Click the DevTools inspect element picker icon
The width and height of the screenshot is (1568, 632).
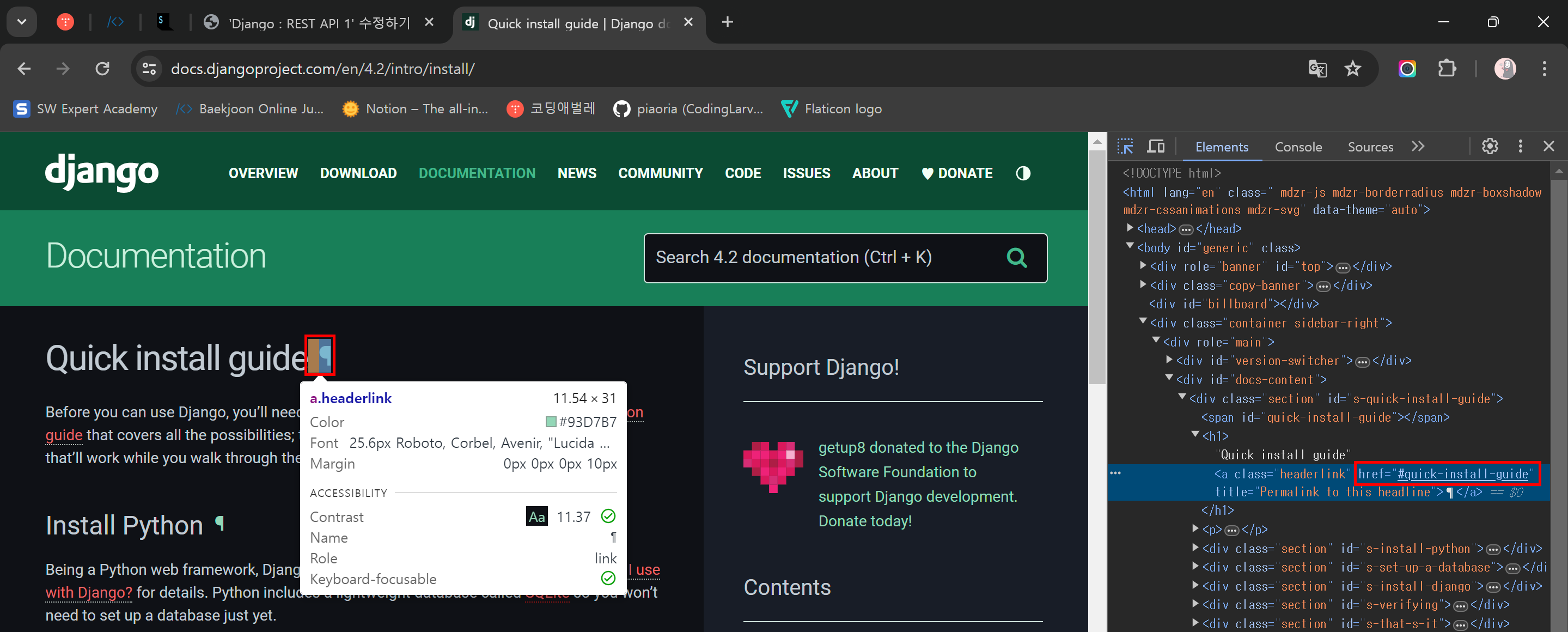(x=1125, y=146)
